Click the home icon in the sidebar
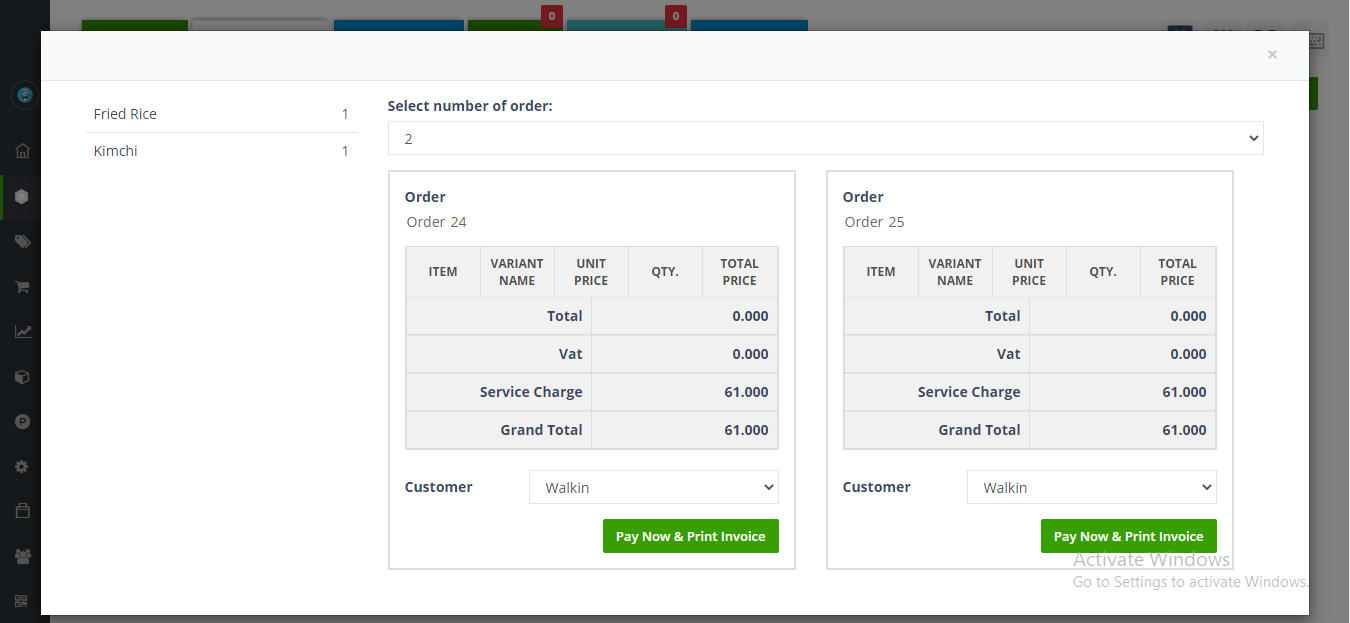Viewport: 1350px width, 623px height. click(x=22, y=151)
